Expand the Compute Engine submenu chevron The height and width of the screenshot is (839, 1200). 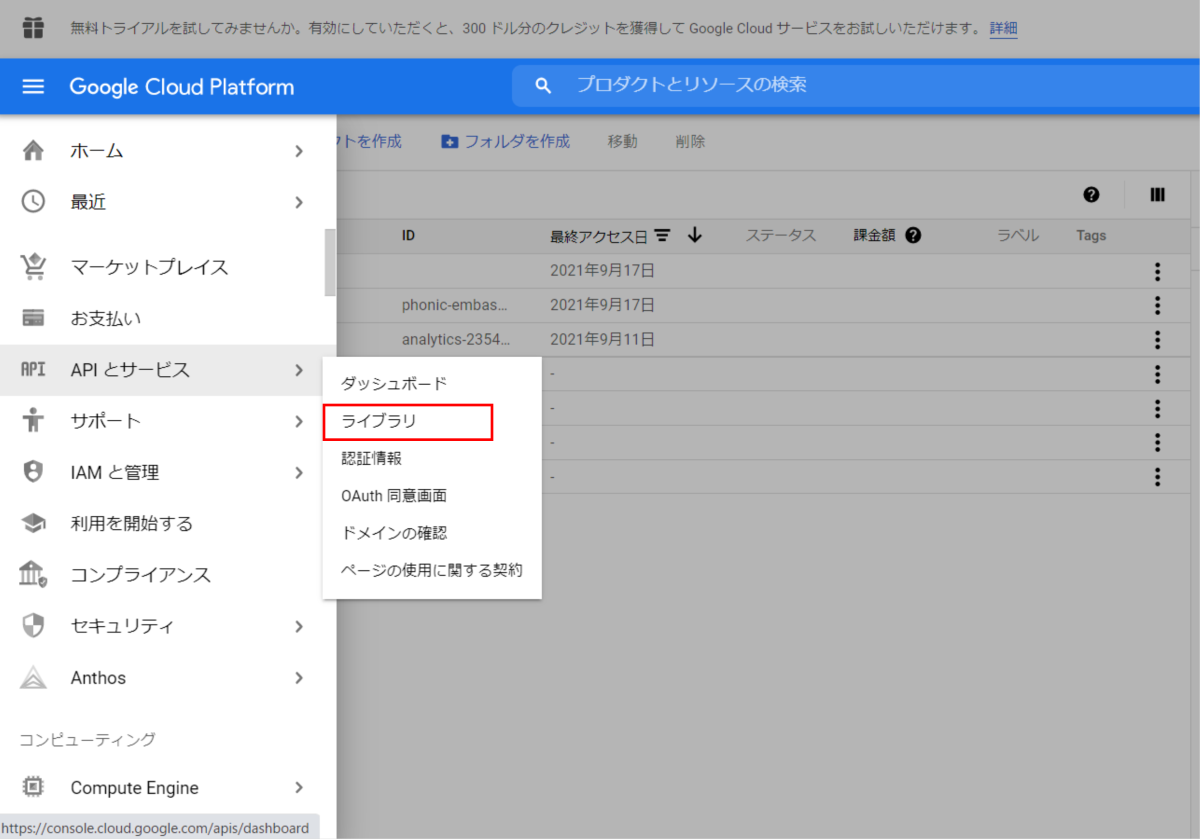pyautogui.click(x=299, y=788)
